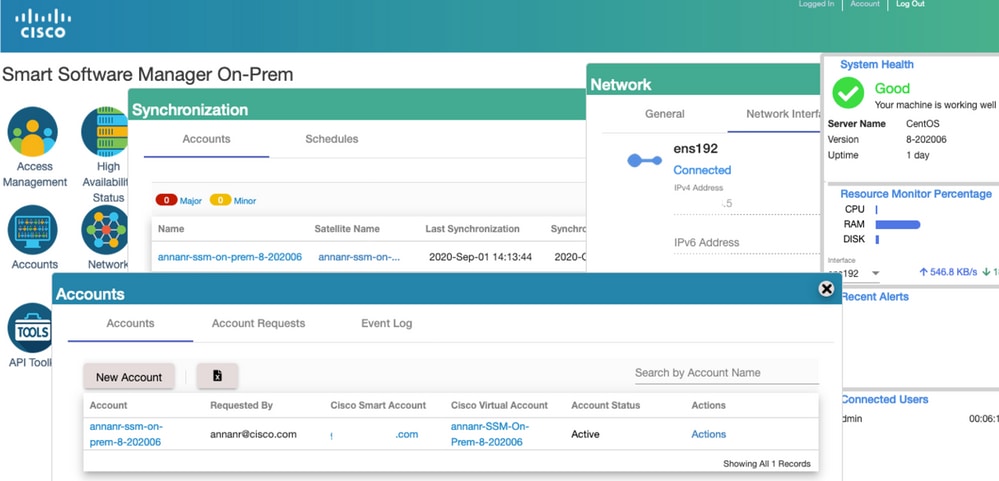Open annanr-ssm-on-prem-8-202006 in Synchronization table
This screenshot has width=999, height=481.
pyautogui.click(x=230, y=257)
